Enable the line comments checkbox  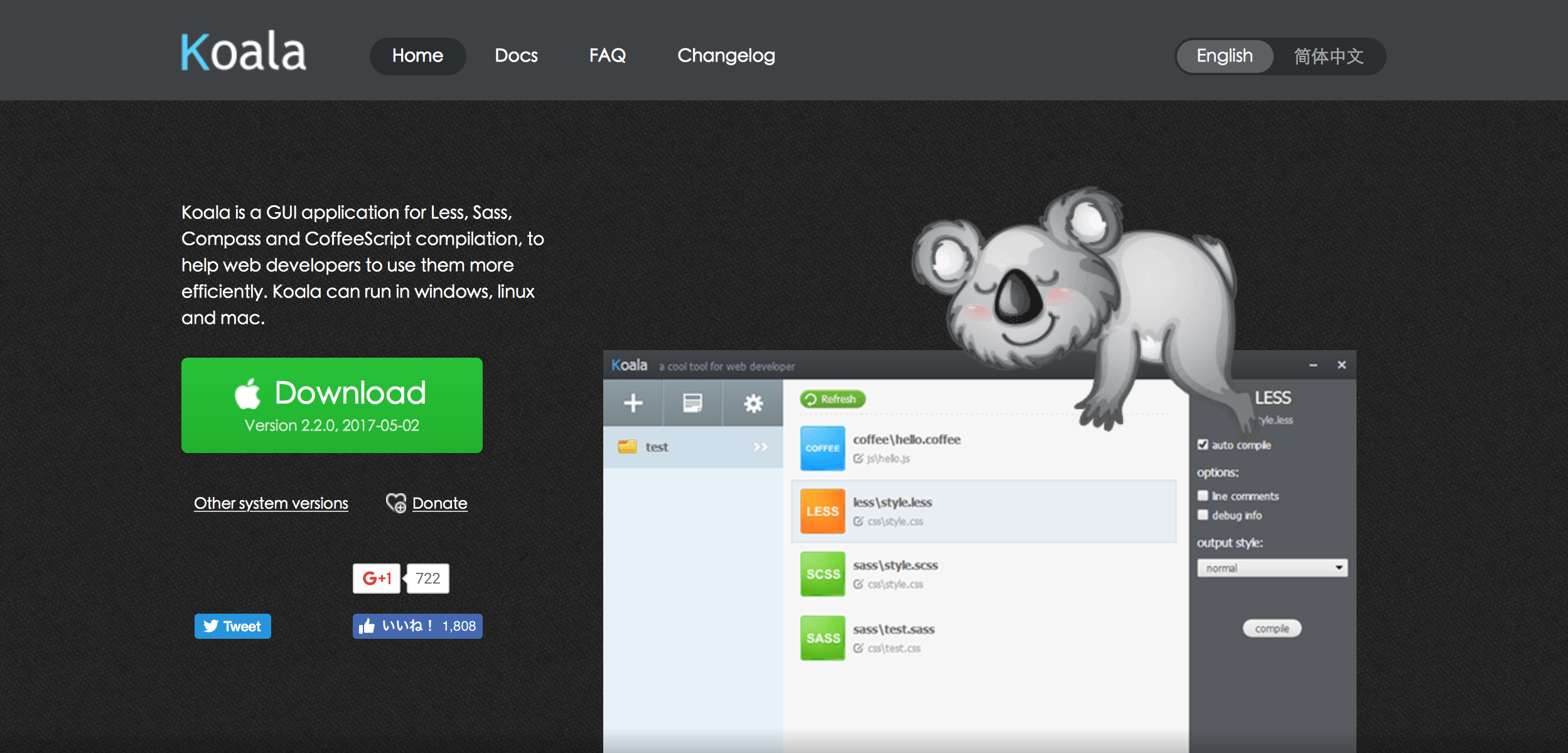point(1203,495)
